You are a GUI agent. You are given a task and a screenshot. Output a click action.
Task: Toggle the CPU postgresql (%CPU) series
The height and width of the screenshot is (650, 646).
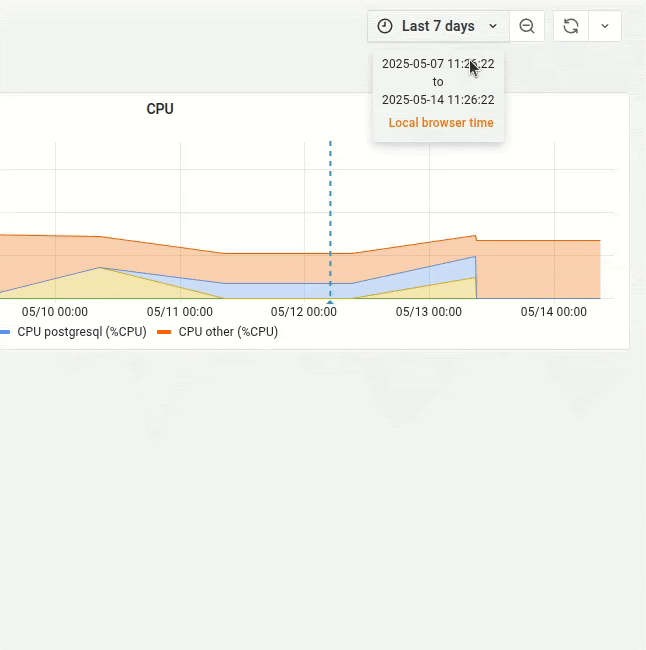pos(82,332)
